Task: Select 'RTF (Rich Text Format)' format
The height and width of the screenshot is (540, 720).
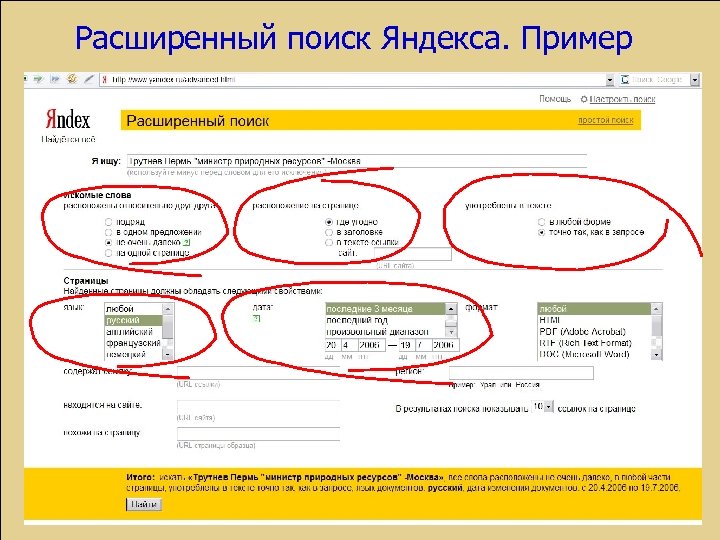Action: click(x=595, y=343)
